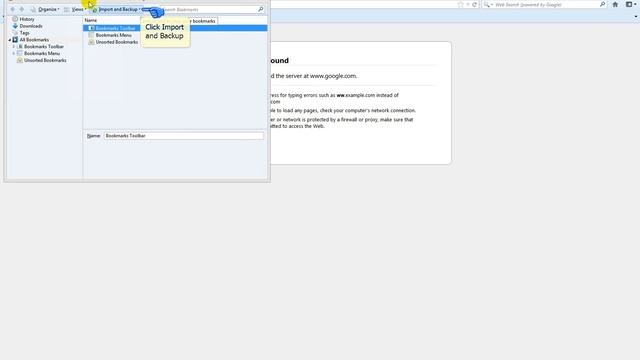Viewport: 640px width, 360px height.
Task: Open the bookmarks menu button in browser
Action: [630, 4]
